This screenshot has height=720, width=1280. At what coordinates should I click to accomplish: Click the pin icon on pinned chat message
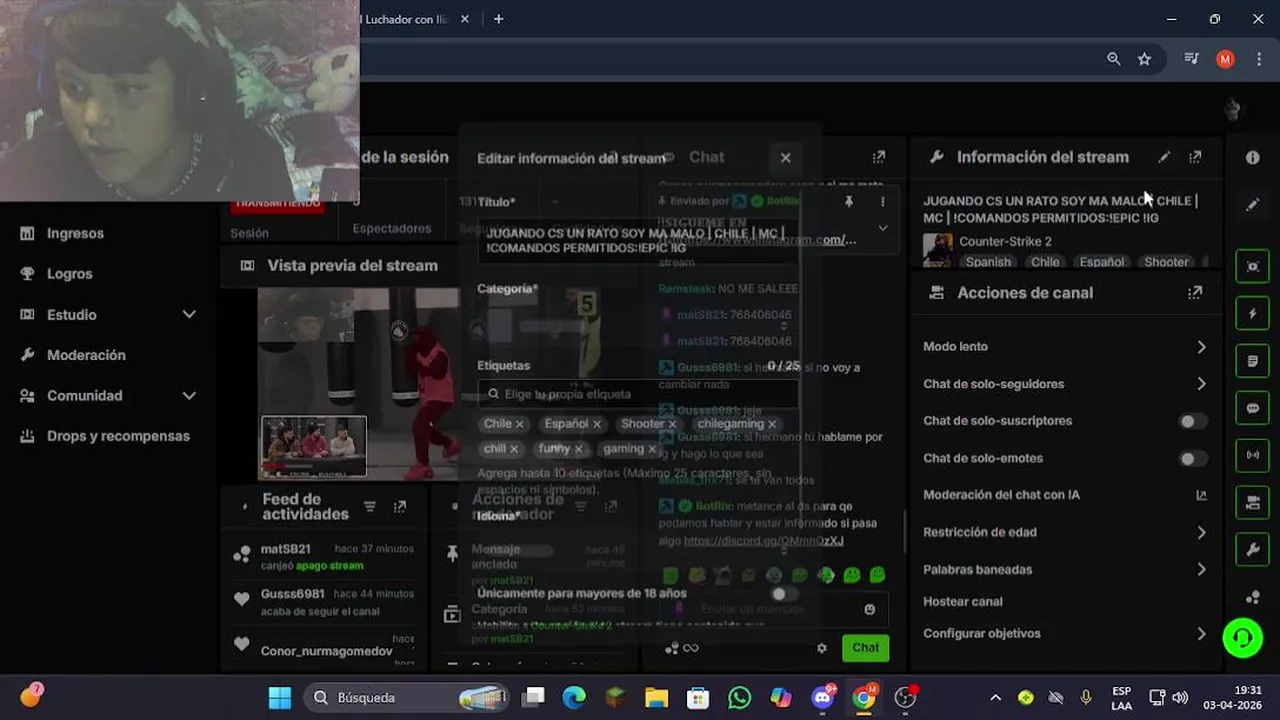(848, 201)
